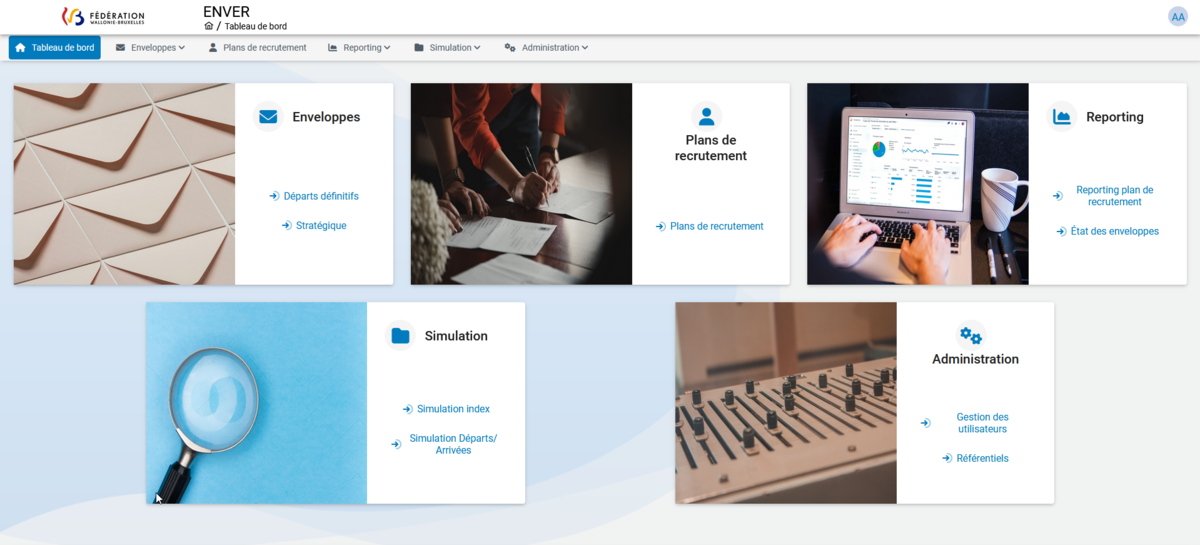Screen dimensions: 1200x545
Task: Click arrow icon beside État des enveloppes
Action: point(1062,232)
